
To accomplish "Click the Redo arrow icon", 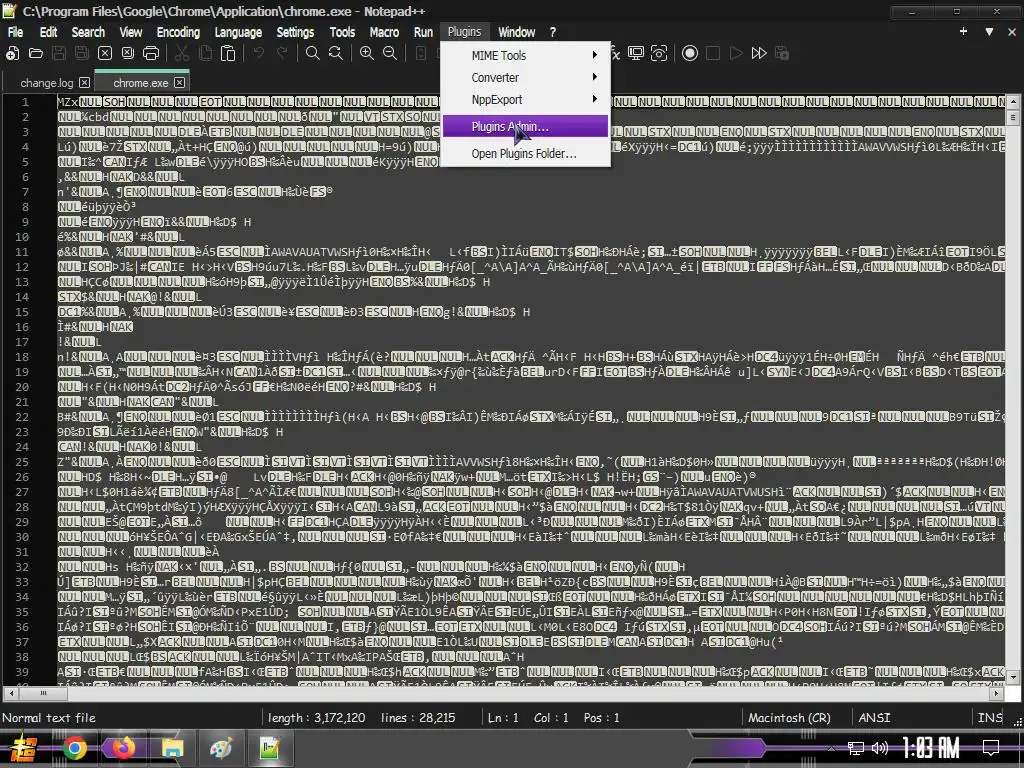I will [x=281, y=54].
